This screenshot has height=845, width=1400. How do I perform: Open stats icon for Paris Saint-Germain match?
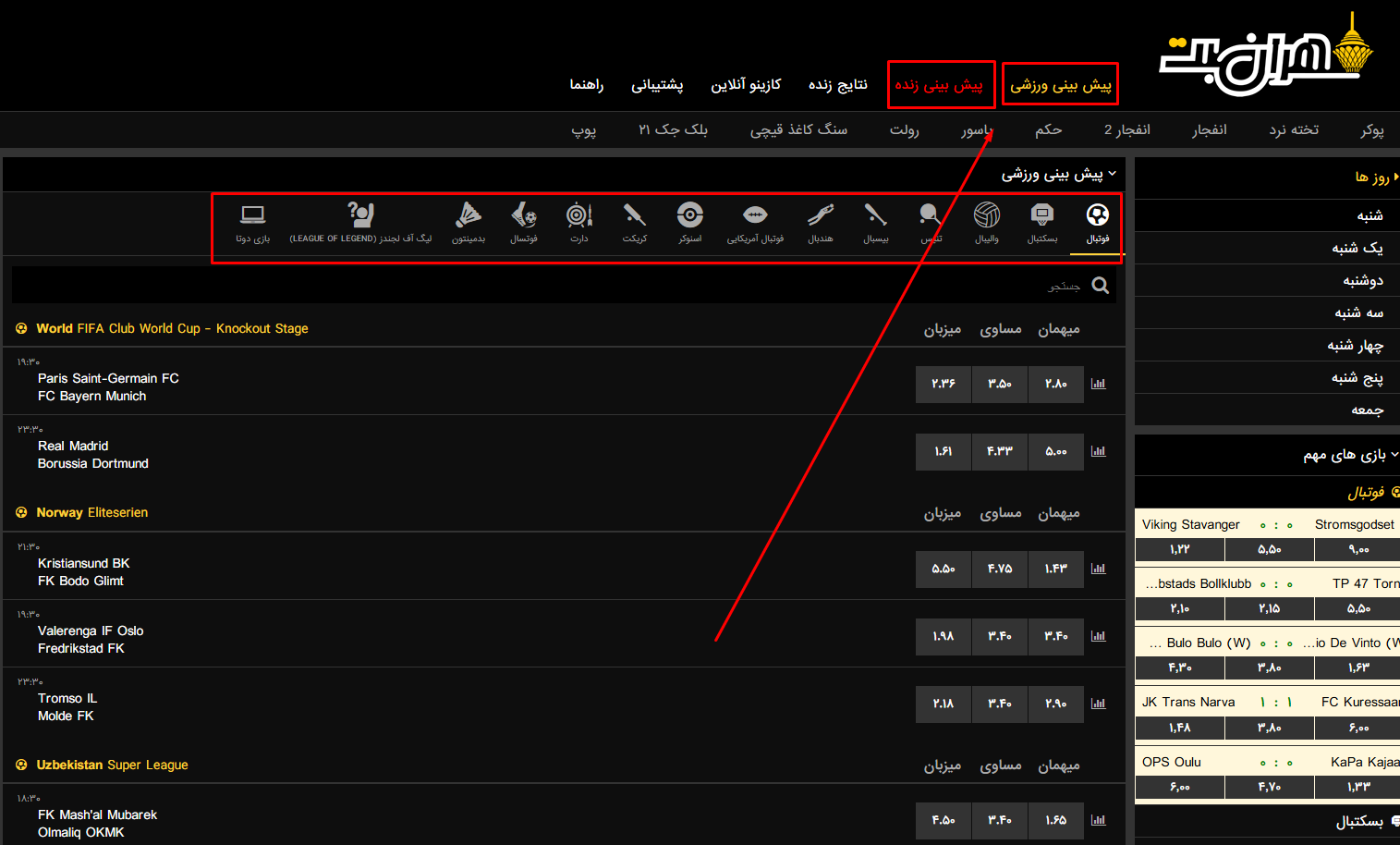1098,384
